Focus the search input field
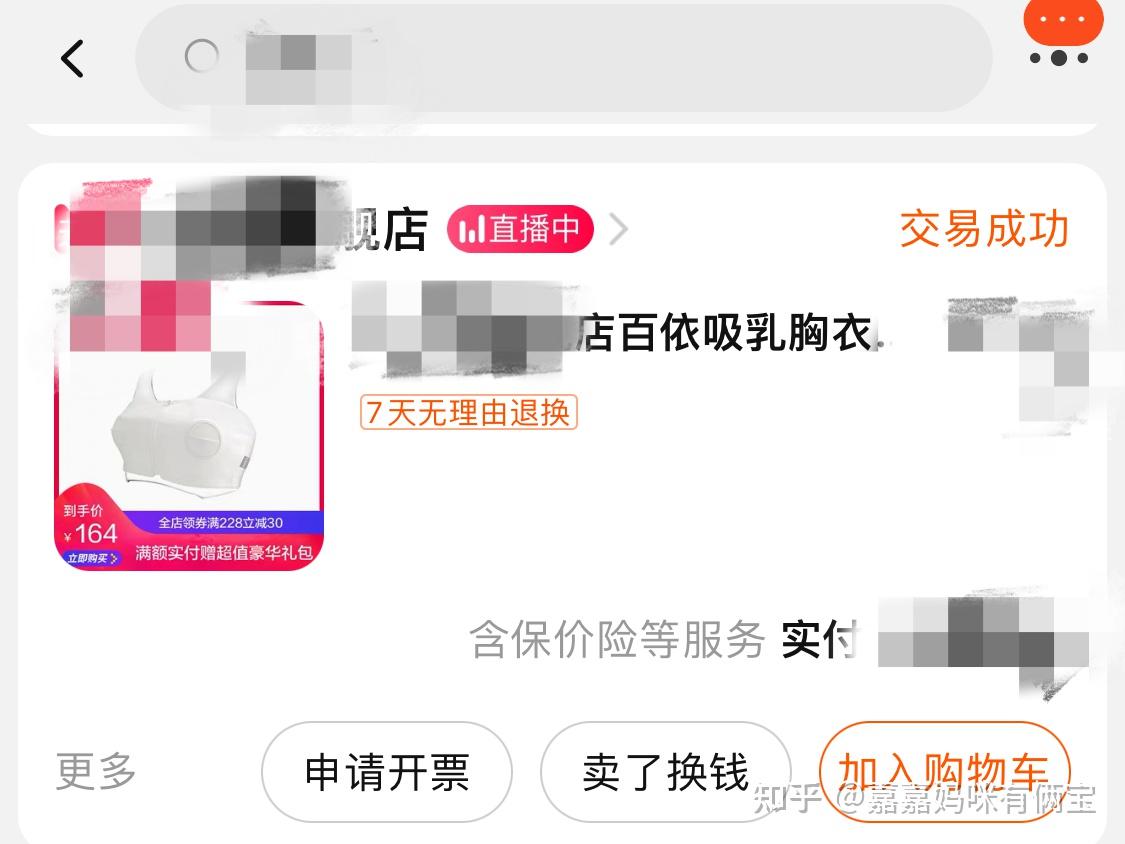 563,57
